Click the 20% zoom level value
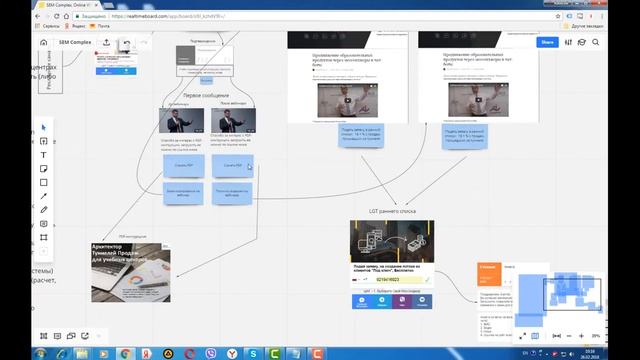The image size is (640, 360). [x=596, y=336]
